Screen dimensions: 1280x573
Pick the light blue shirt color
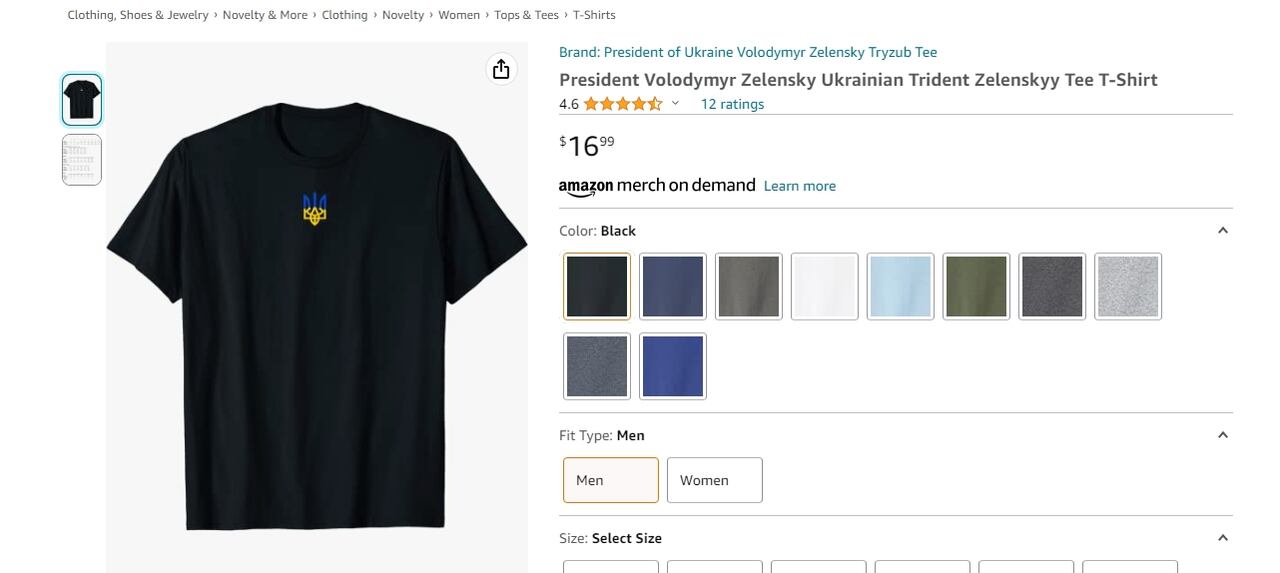coord(901,286)
